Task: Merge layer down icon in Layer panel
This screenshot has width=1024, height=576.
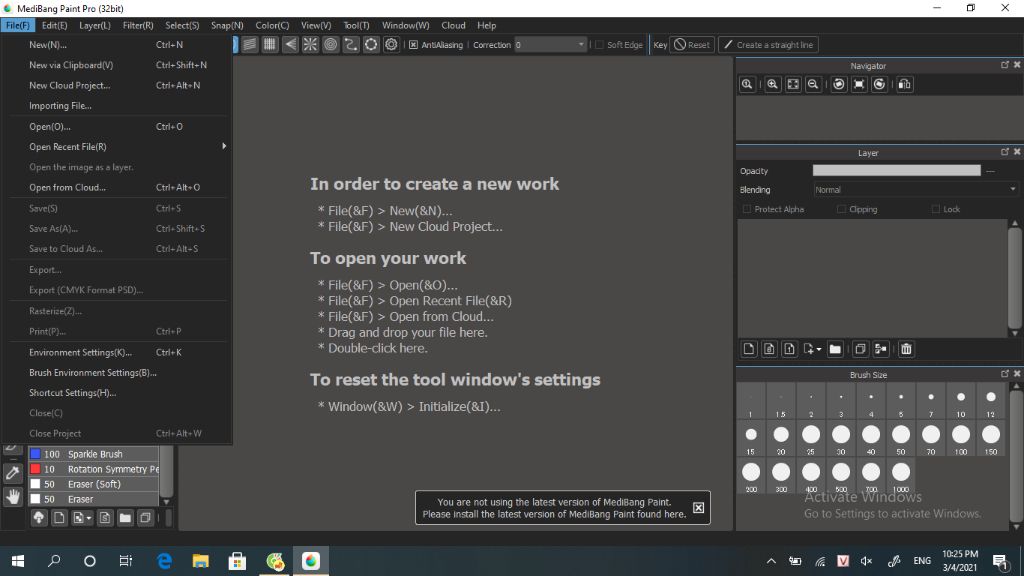Action: click(x=881, y=349)
